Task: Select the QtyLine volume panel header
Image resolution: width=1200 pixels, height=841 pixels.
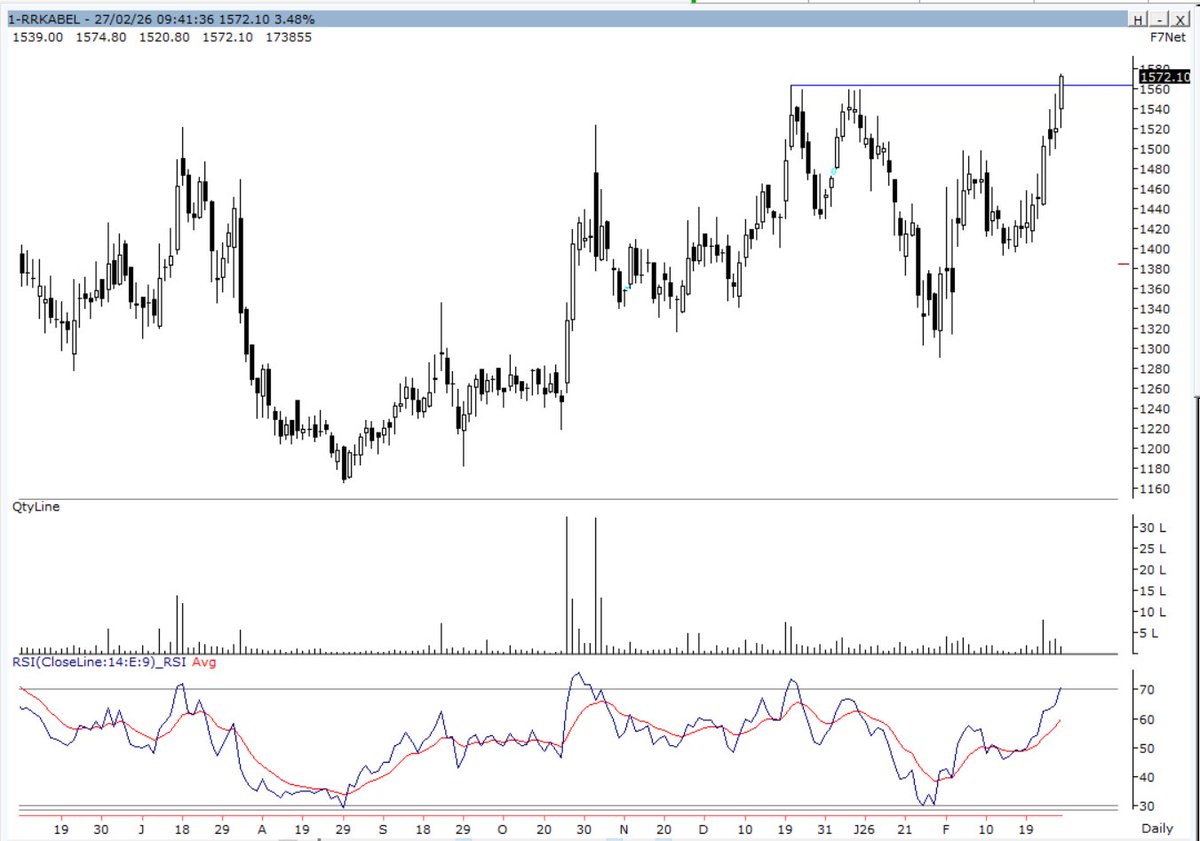Action: pyautogui.click(x=38, y=507)
